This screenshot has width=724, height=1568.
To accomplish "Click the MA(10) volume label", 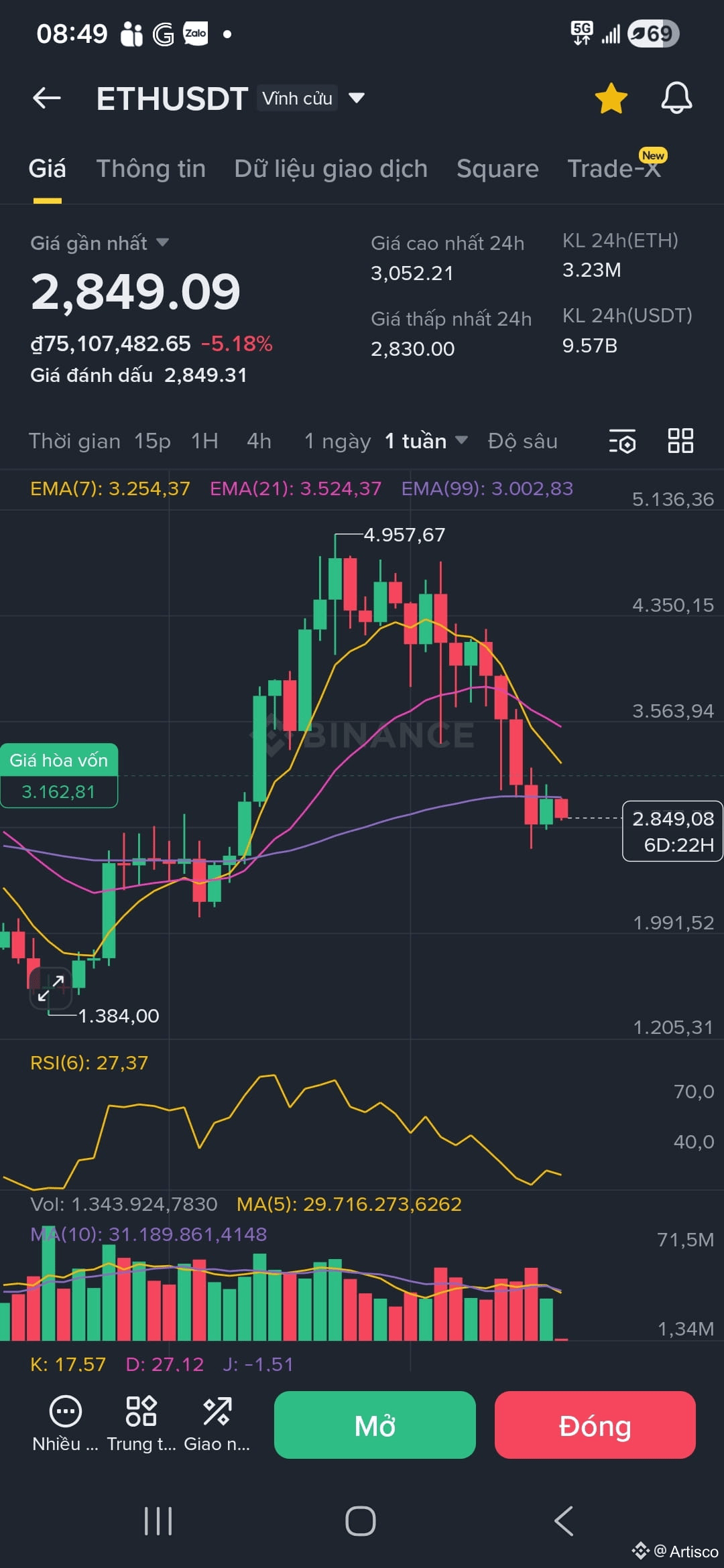I will coord(148,1234).
